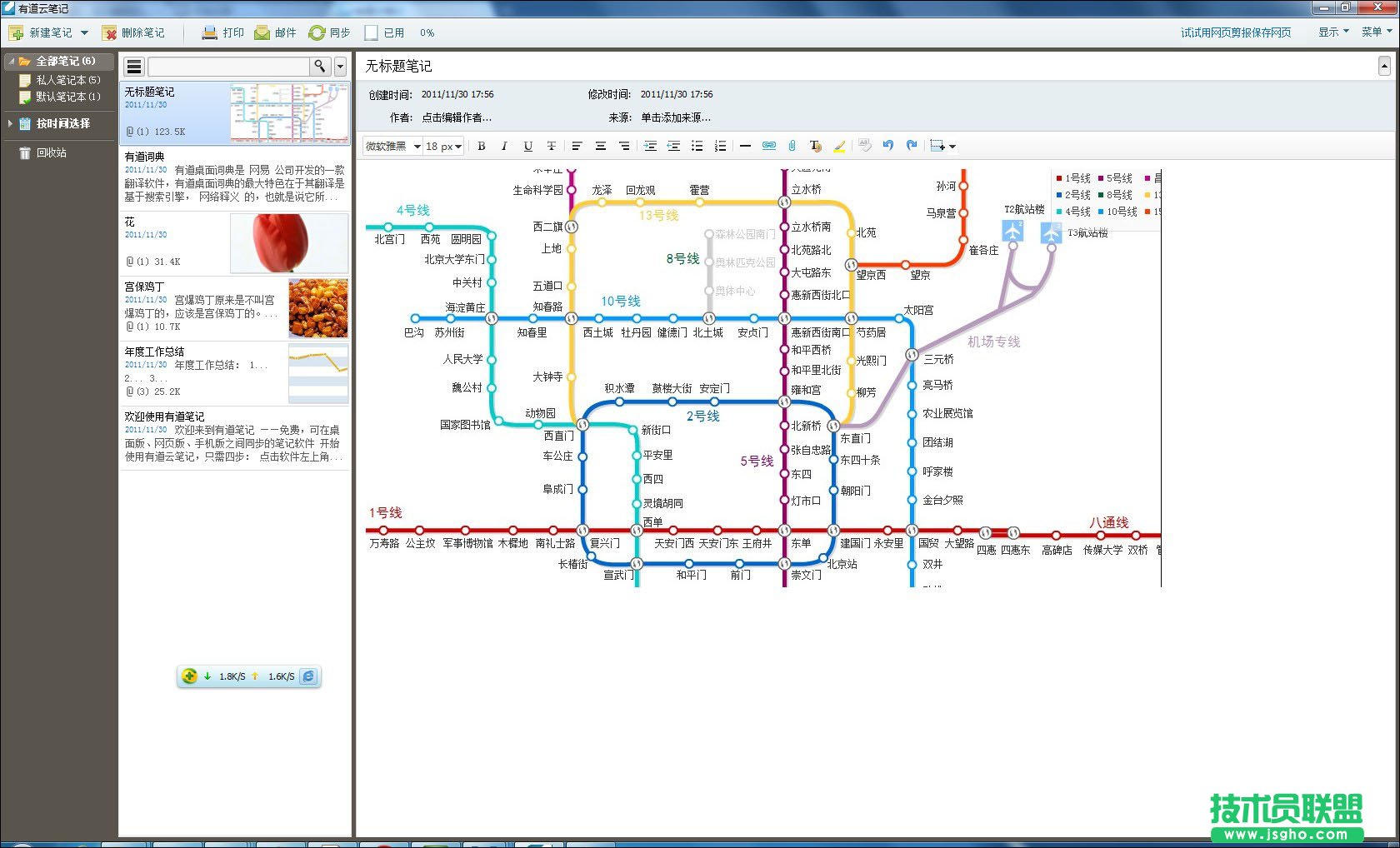Open the 显示 menu
1400x848 pixels.
(x=1333, y=32)
